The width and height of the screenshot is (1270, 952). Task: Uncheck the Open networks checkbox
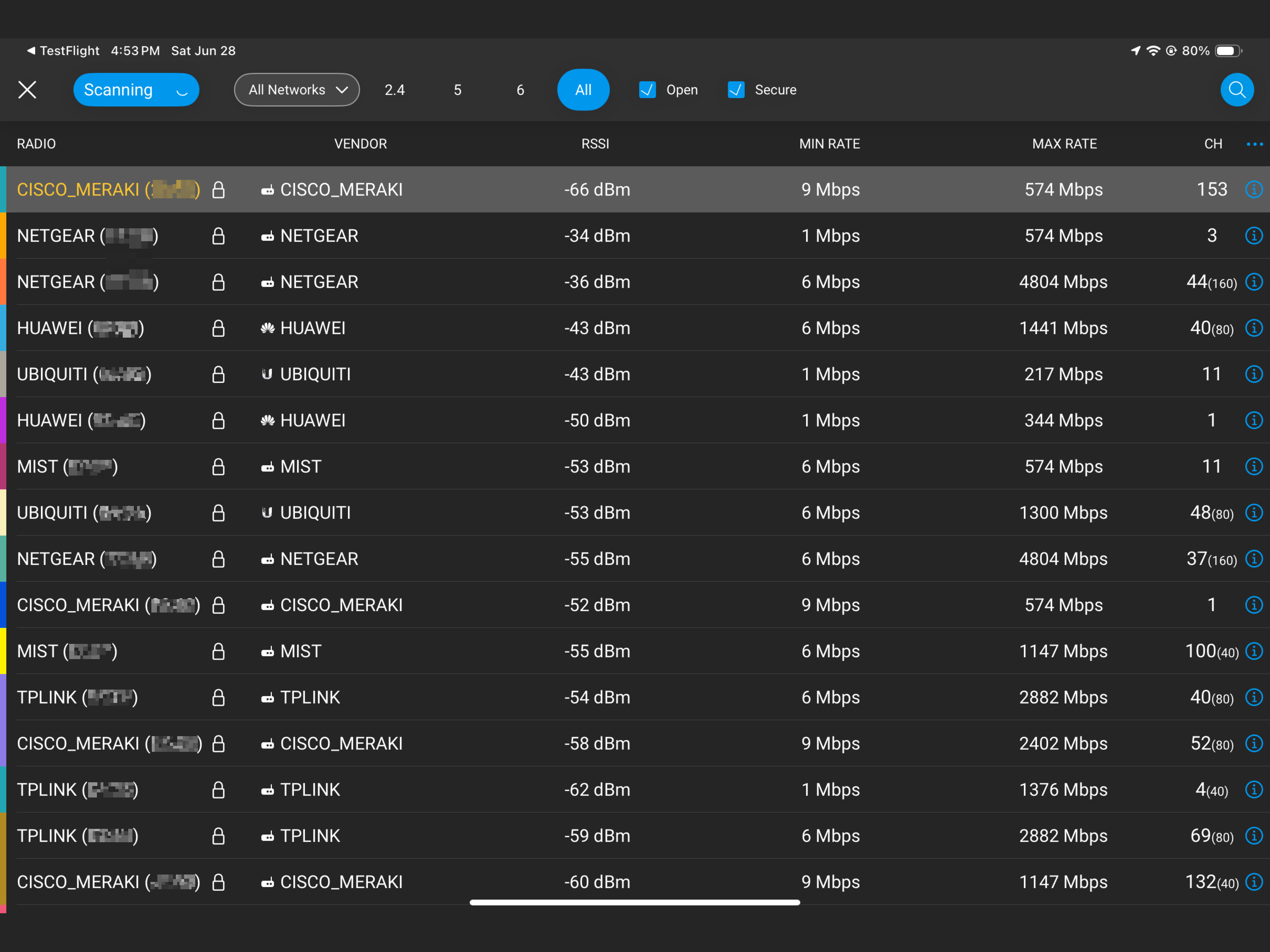pyautogui.click(x=647, y=90)
